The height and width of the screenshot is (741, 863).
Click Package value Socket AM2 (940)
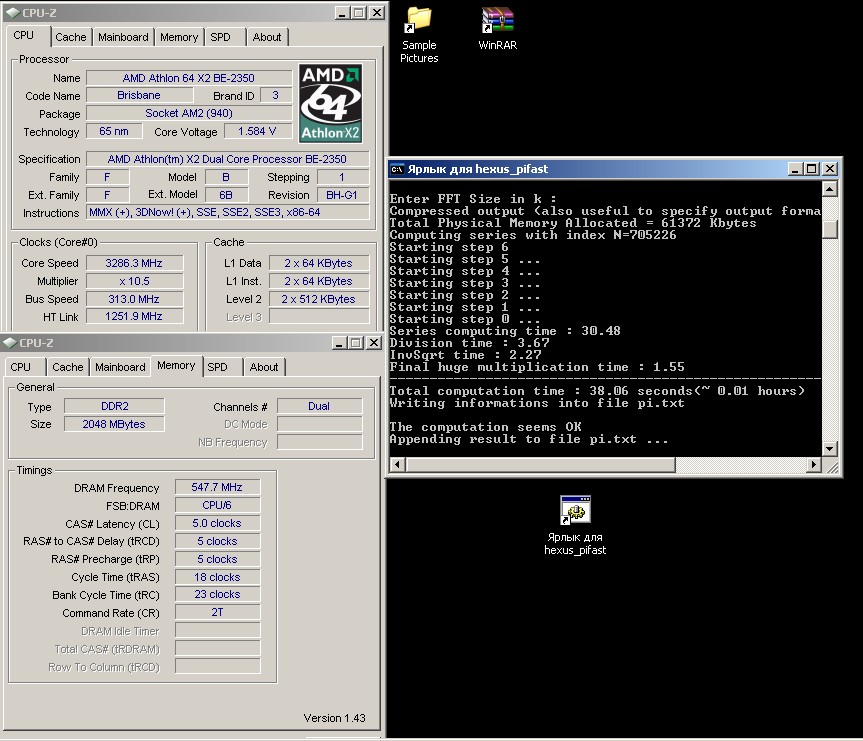coord(189,113)
